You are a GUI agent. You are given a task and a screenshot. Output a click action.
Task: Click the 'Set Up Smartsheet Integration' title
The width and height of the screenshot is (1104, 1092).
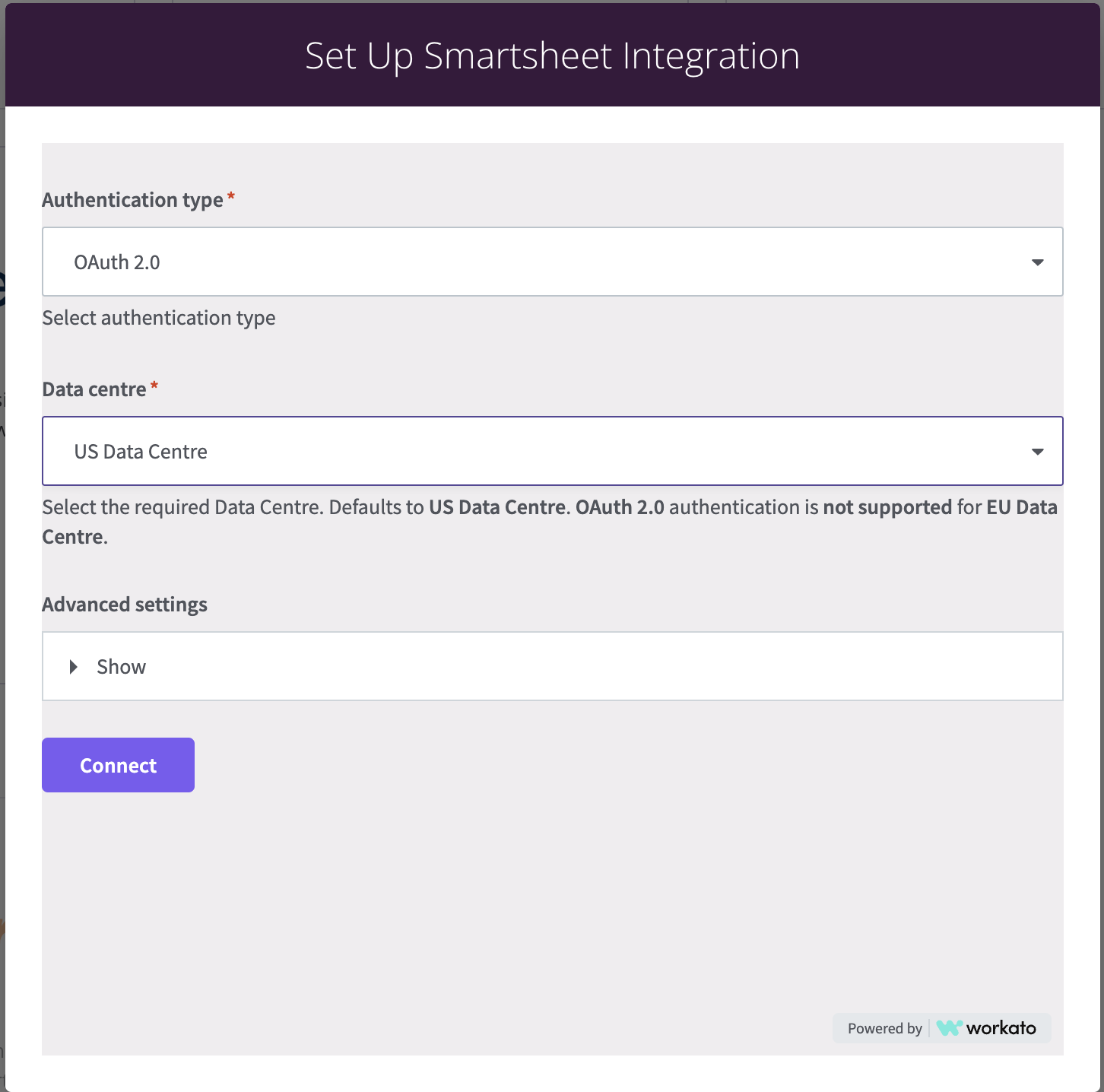pos(552,56)
